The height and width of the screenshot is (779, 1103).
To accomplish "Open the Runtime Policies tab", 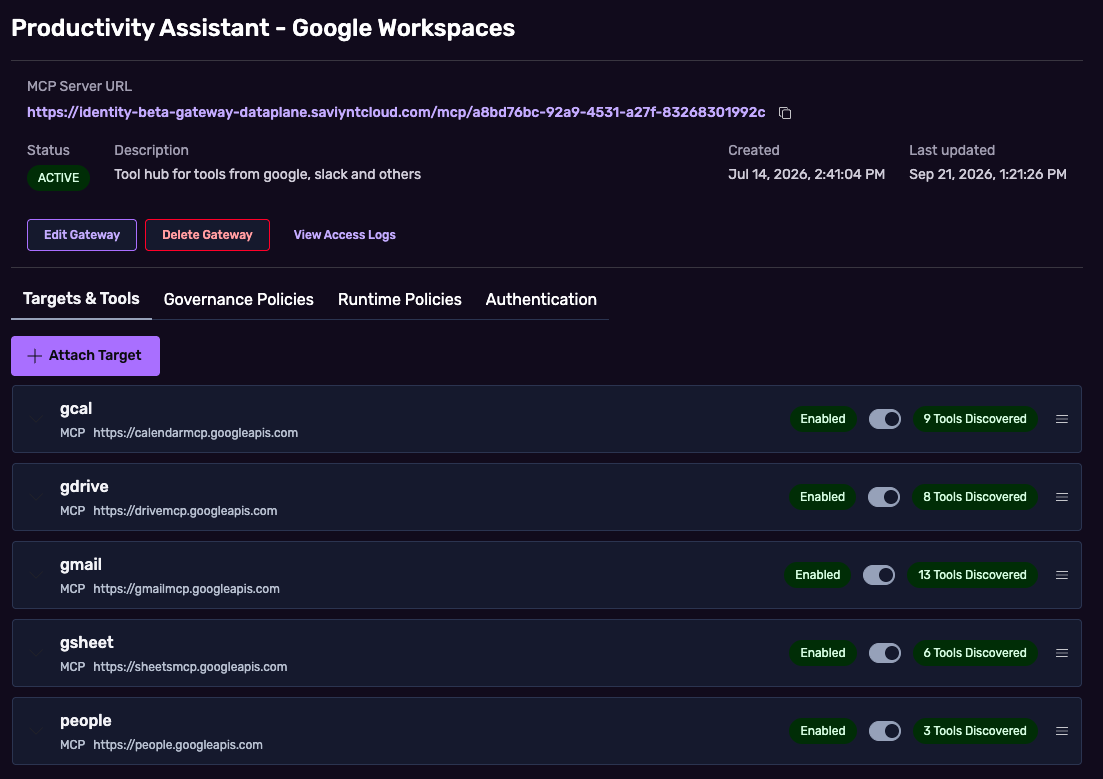I will coord(400,300).
